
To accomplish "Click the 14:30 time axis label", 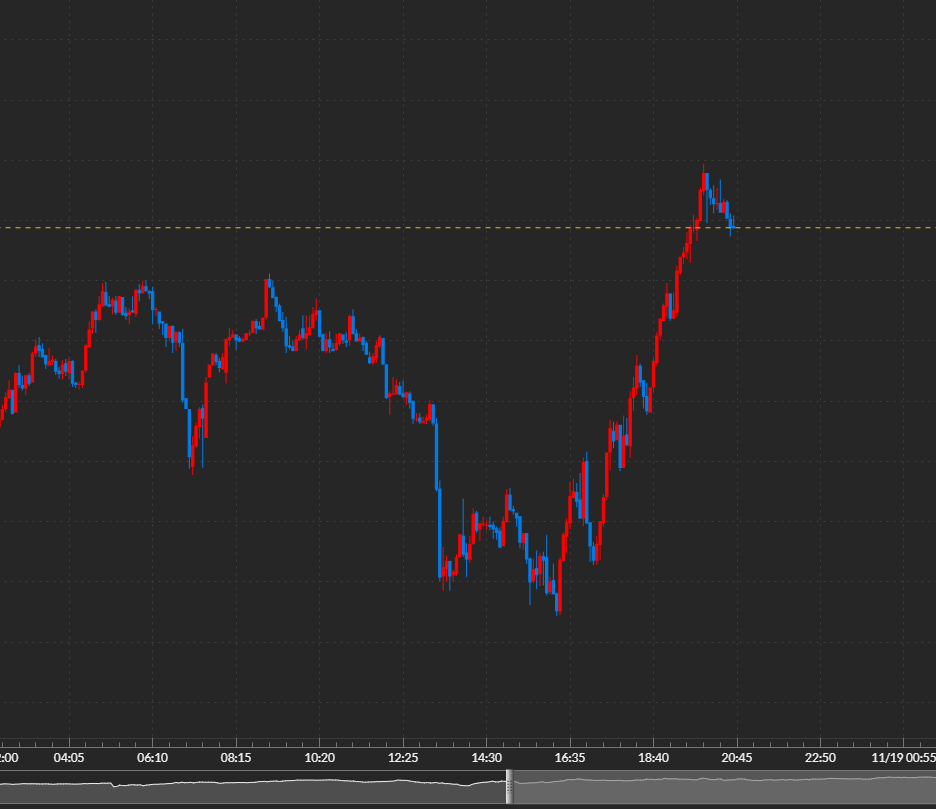I will click(486, 758).
